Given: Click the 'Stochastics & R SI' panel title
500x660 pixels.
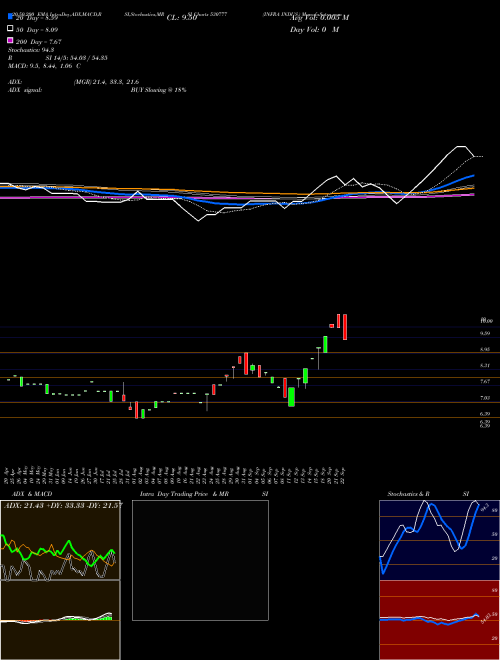Looking at the screenshot, I should pyautogui.click(x=428, y=494).
